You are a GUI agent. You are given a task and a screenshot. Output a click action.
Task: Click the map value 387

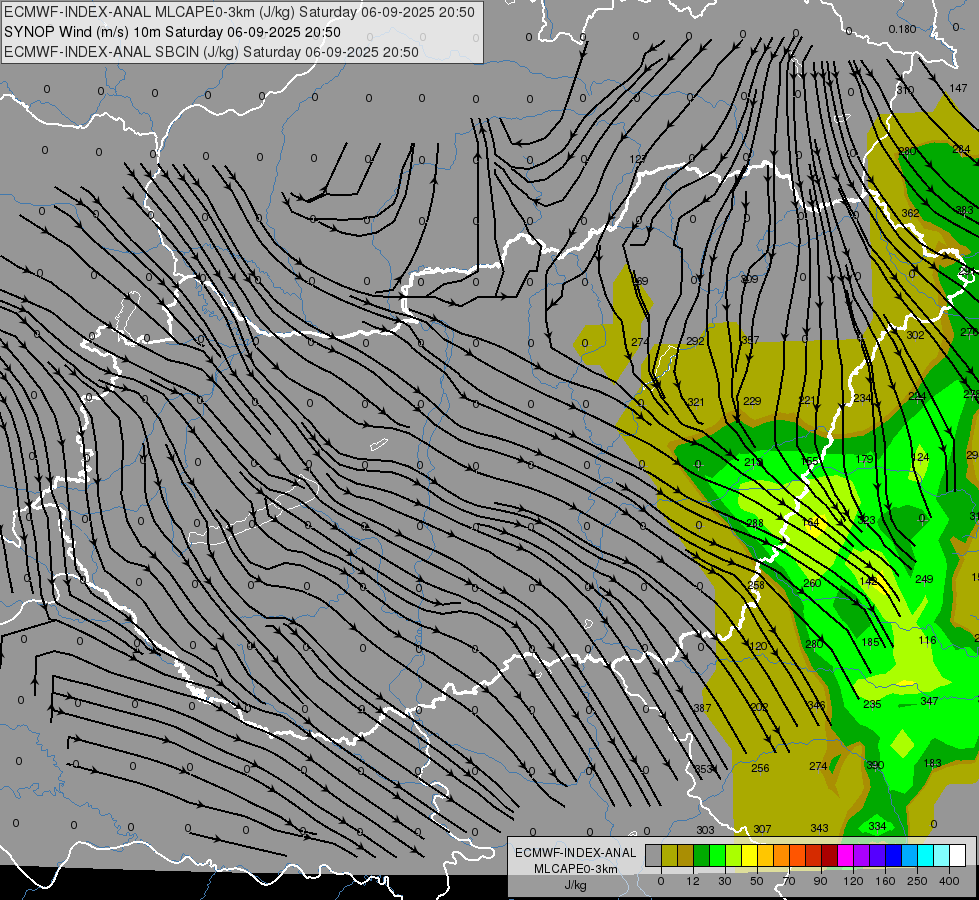pyautogui.click(x=702, y=708)
